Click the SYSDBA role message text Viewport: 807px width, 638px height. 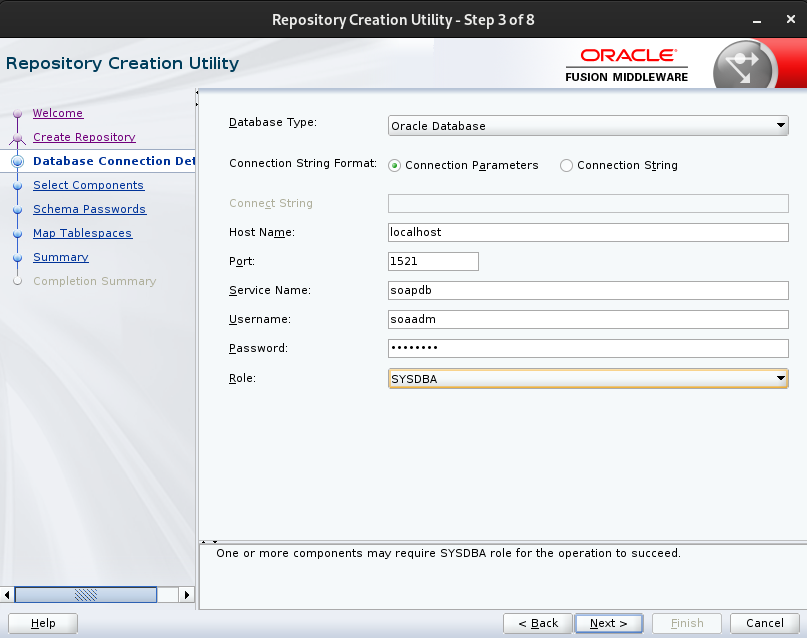[x=448, y=553]
